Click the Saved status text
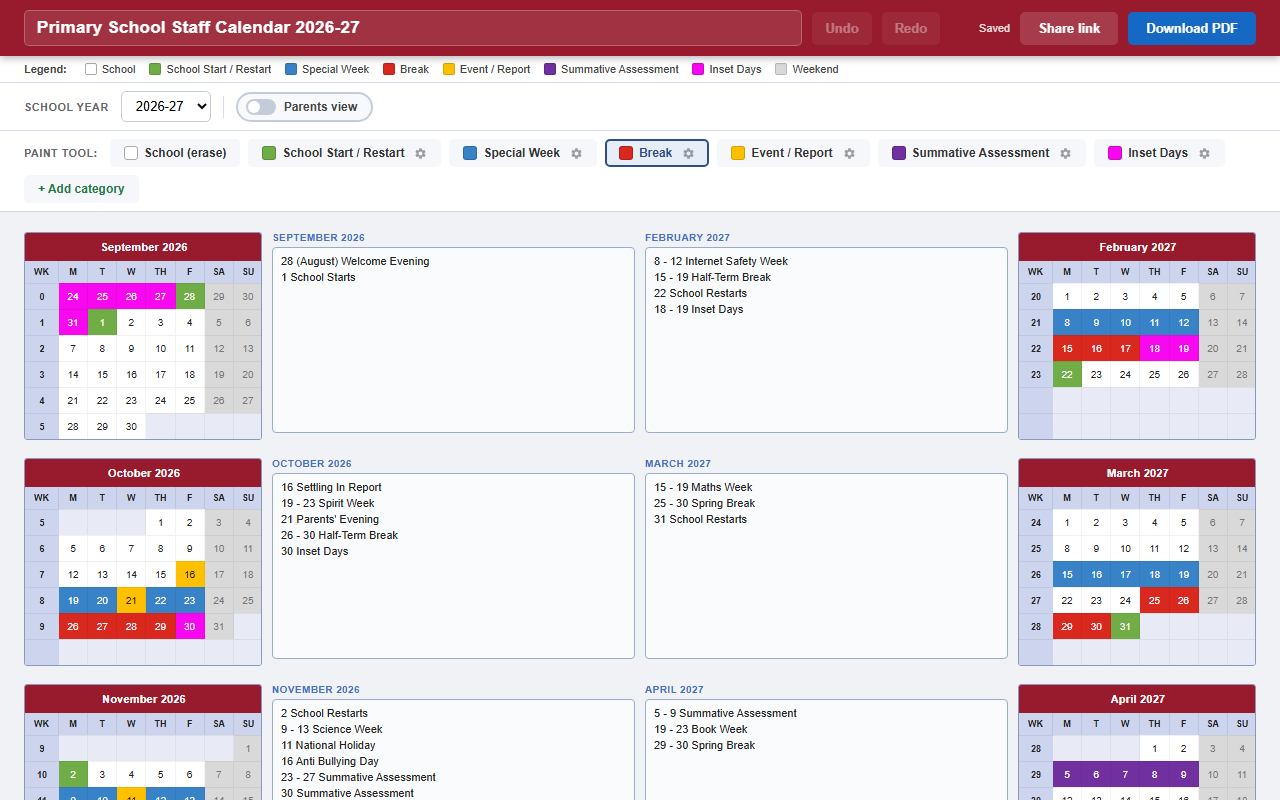Viewport: 1280px width, 800px height. [x=994, y=28]
